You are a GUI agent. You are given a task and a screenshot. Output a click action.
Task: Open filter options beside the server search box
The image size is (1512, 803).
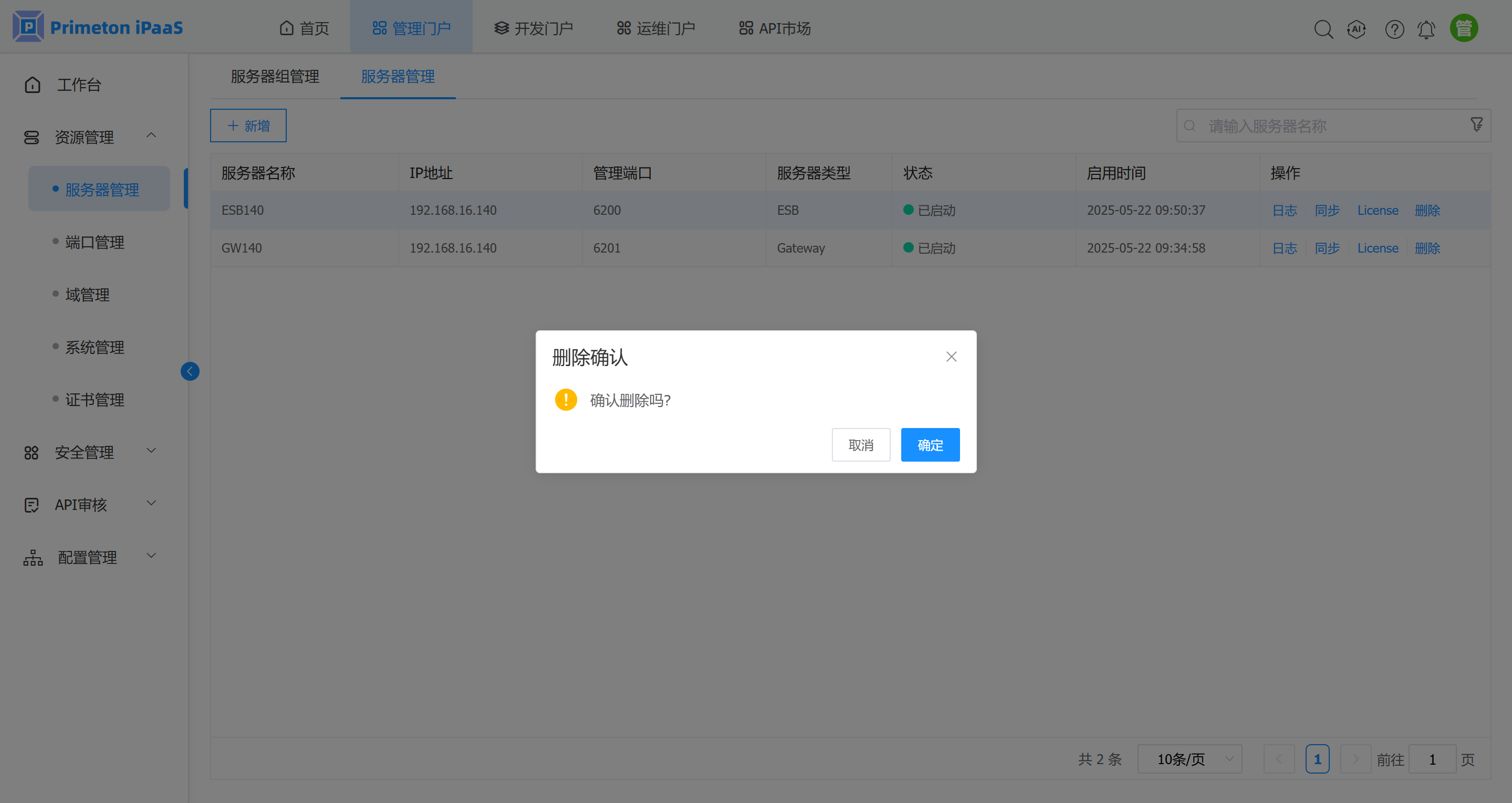[1476, 125]
